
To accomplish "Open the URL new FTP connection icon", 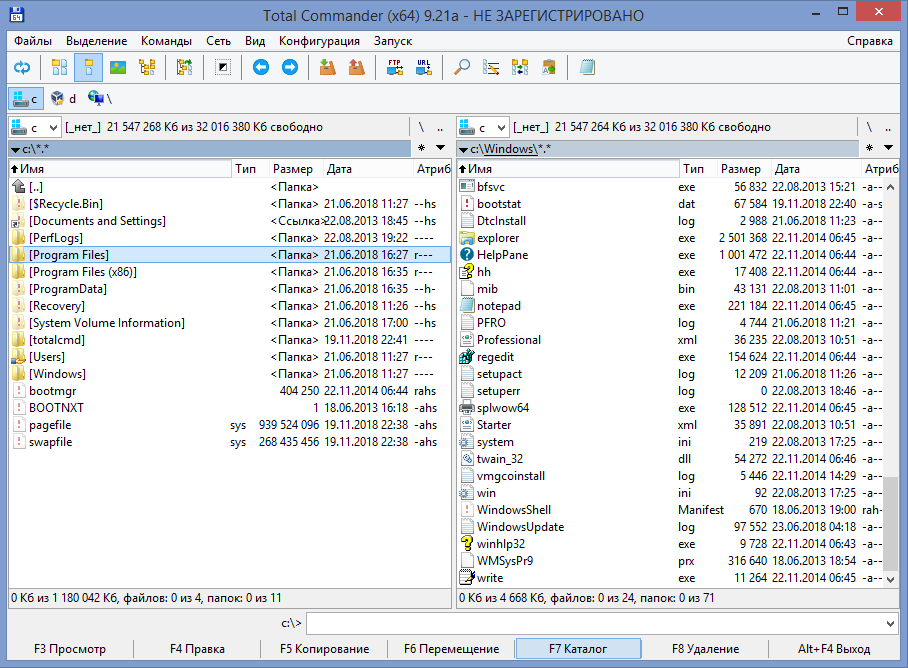I will [424, 68].
